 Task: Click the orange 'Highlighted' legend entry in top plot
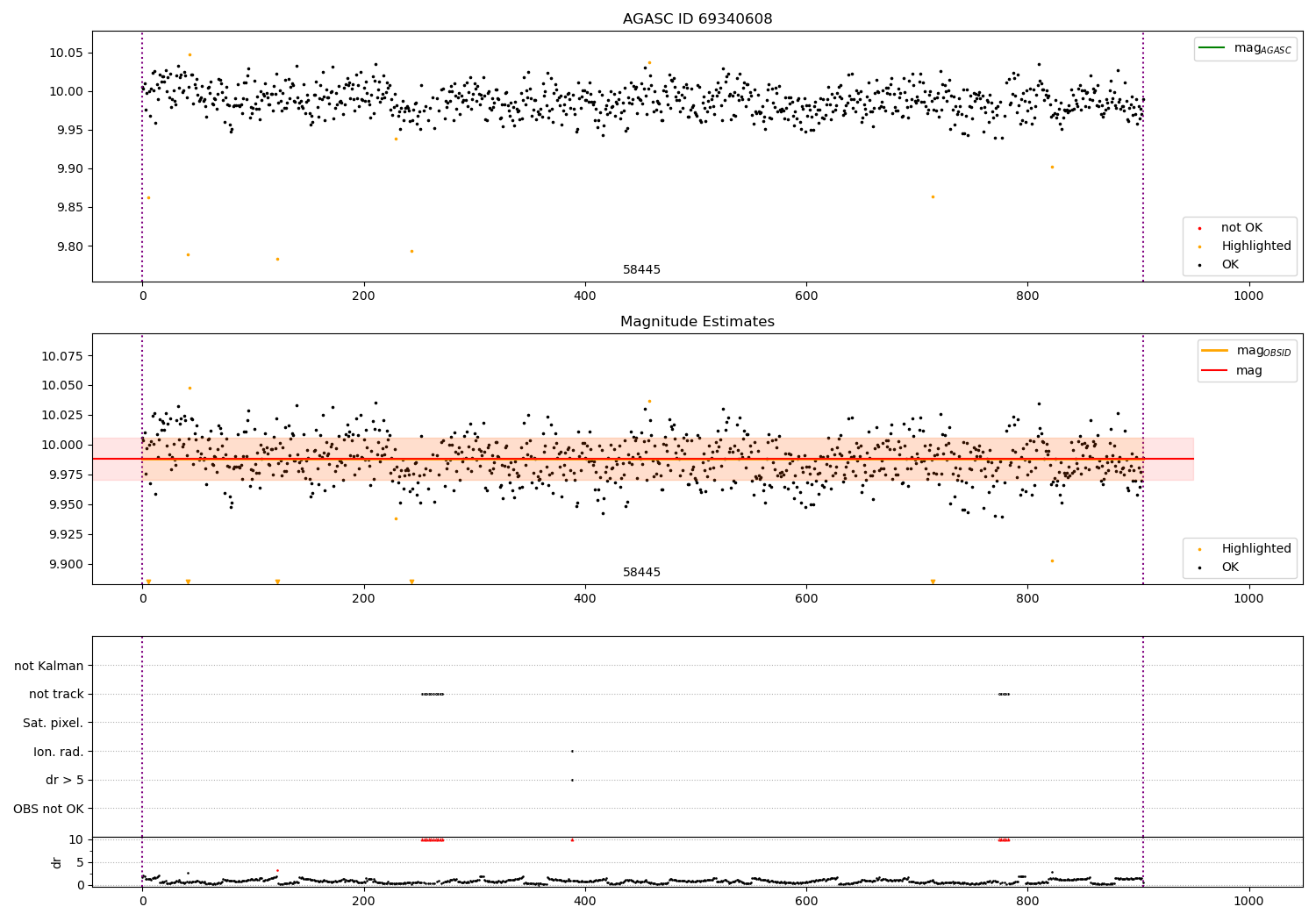point(1239,246)
